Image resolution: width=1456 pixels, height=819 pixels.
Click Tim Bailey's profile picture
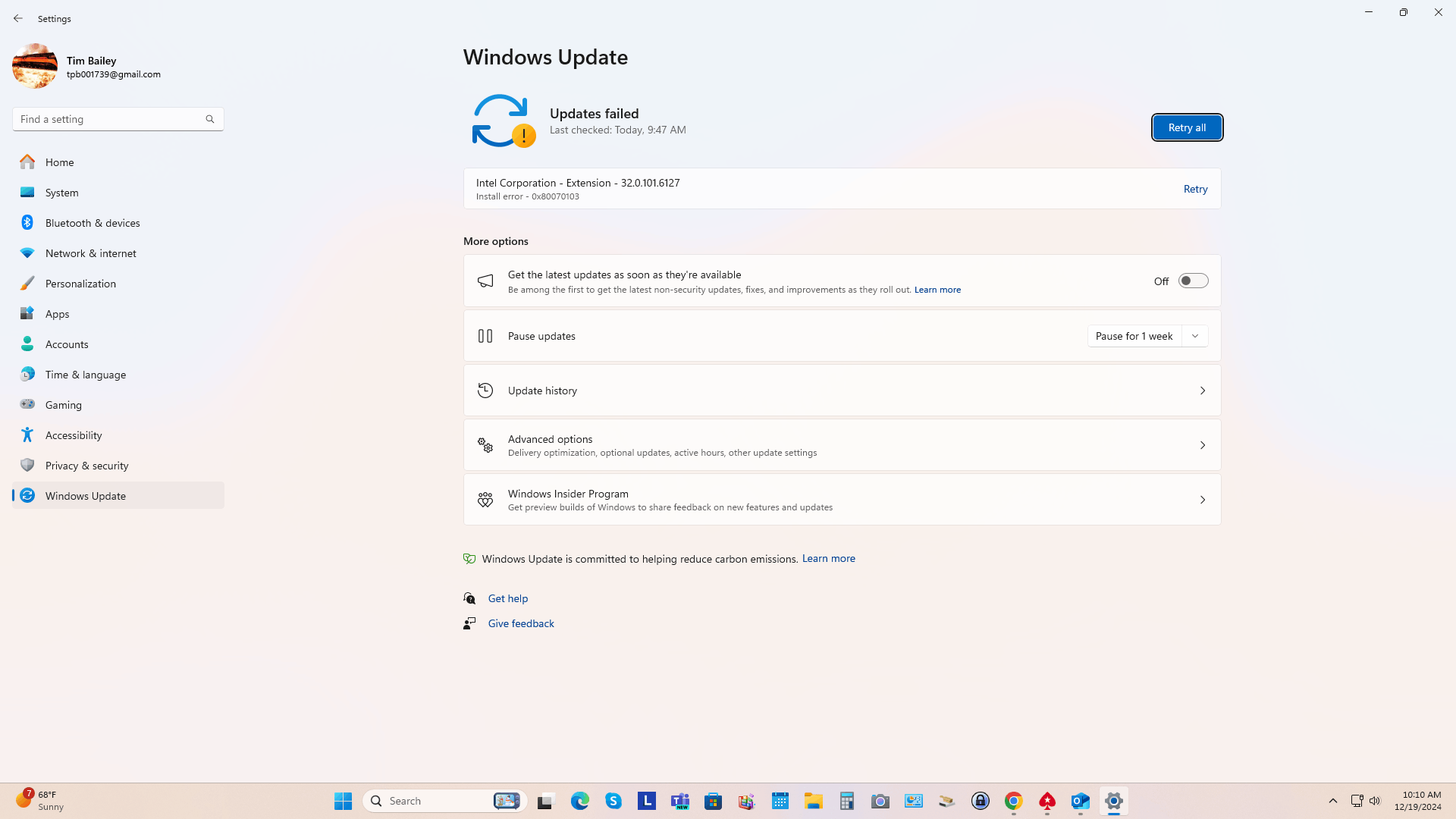pyautogui.click(x=35, y=66)
